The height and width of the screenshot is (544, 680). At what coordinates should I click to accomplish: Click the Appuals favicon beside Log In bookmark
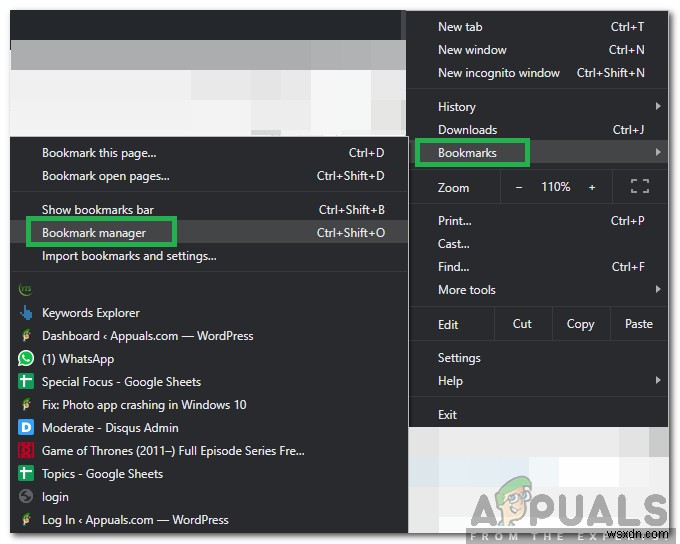[x=26, y=519]
